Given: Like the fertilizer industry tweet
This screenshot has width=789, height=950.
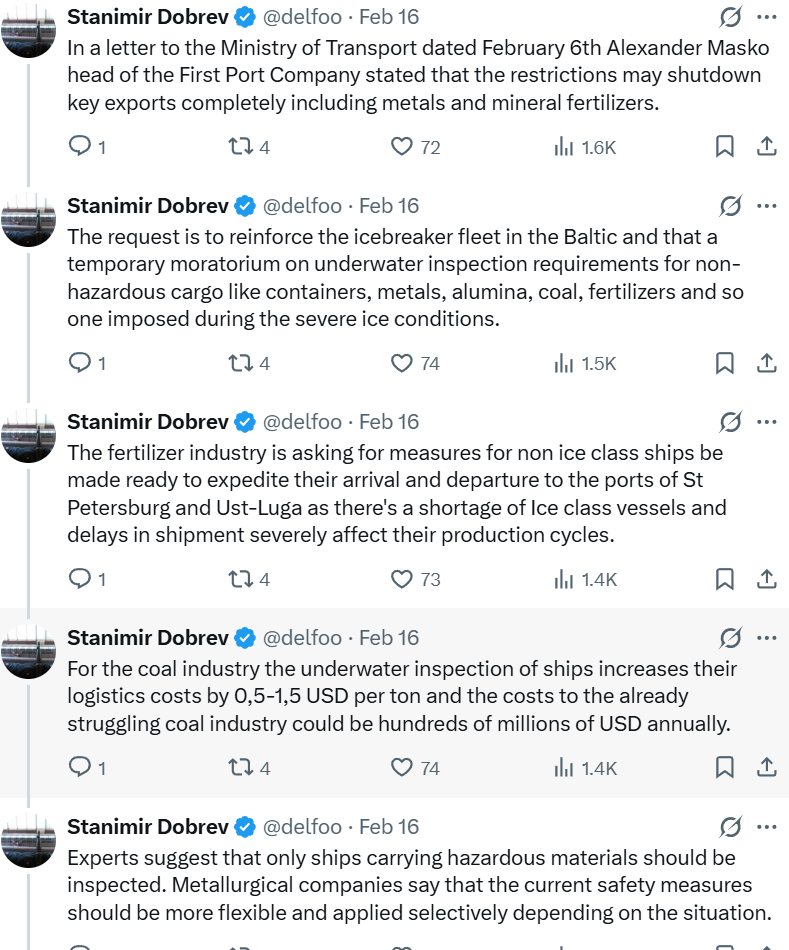Looking at the screenshot, I should 402,579.
